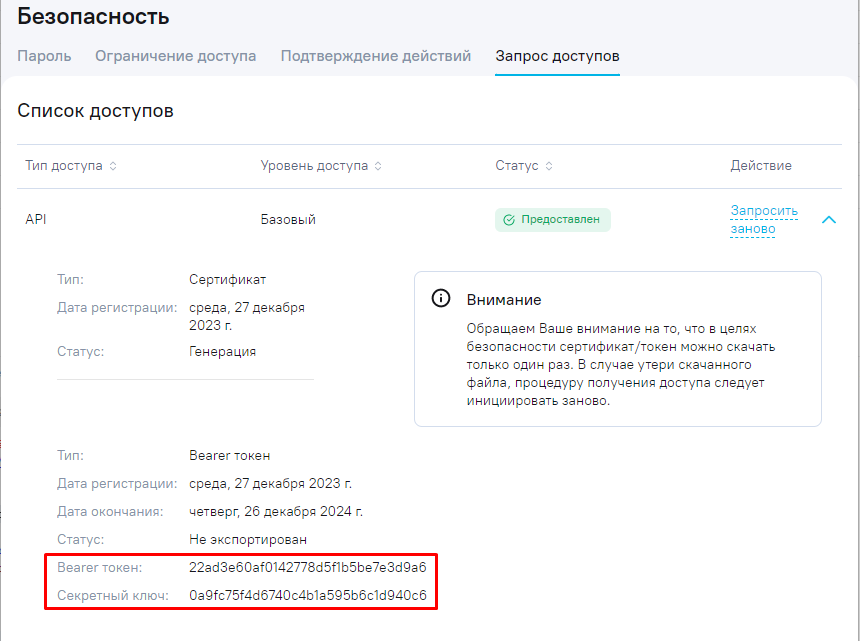
Task: Click the checkmark icon in the Предоставлен badge
Action: pyautogui.click(x=509, y=220)
